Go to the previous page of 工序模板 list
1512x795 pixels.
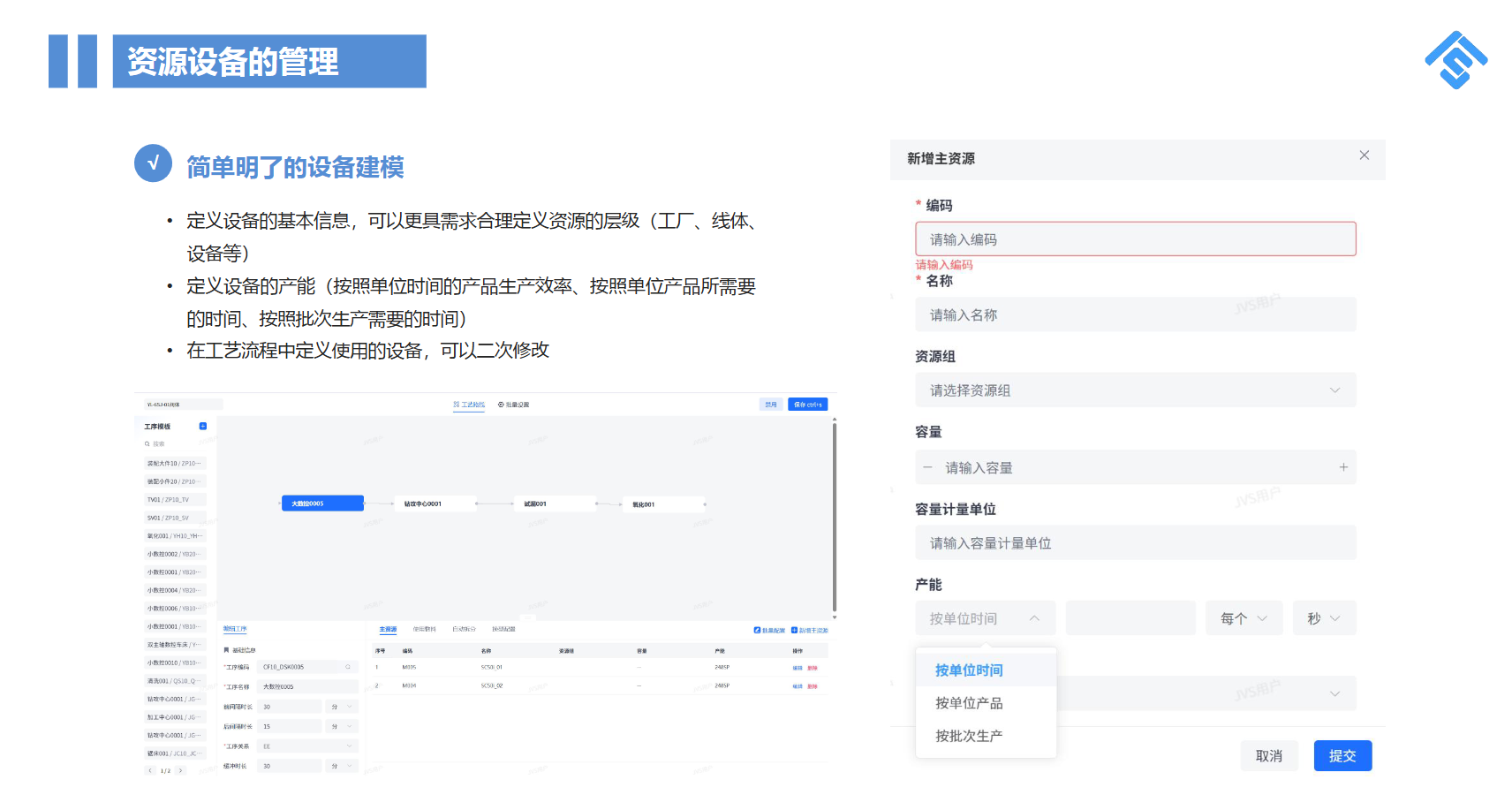coord(151,770)
